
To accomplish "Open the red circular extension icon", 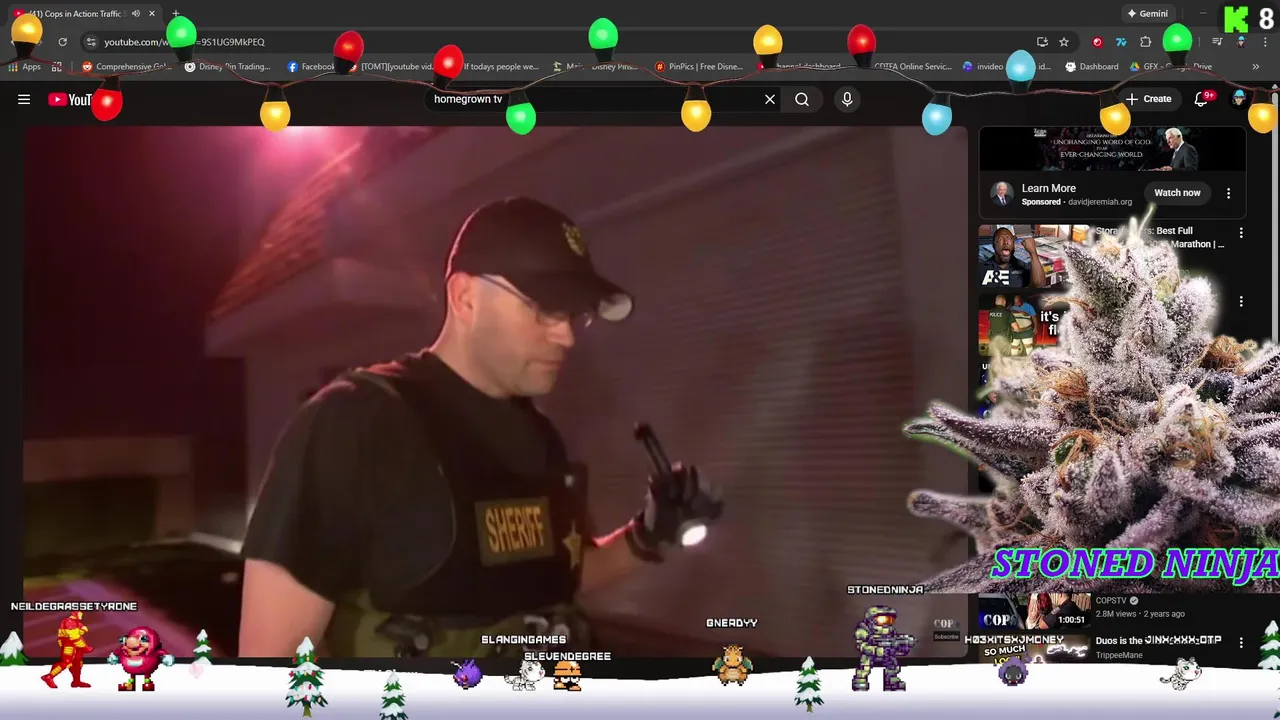I will (1097, 42).
